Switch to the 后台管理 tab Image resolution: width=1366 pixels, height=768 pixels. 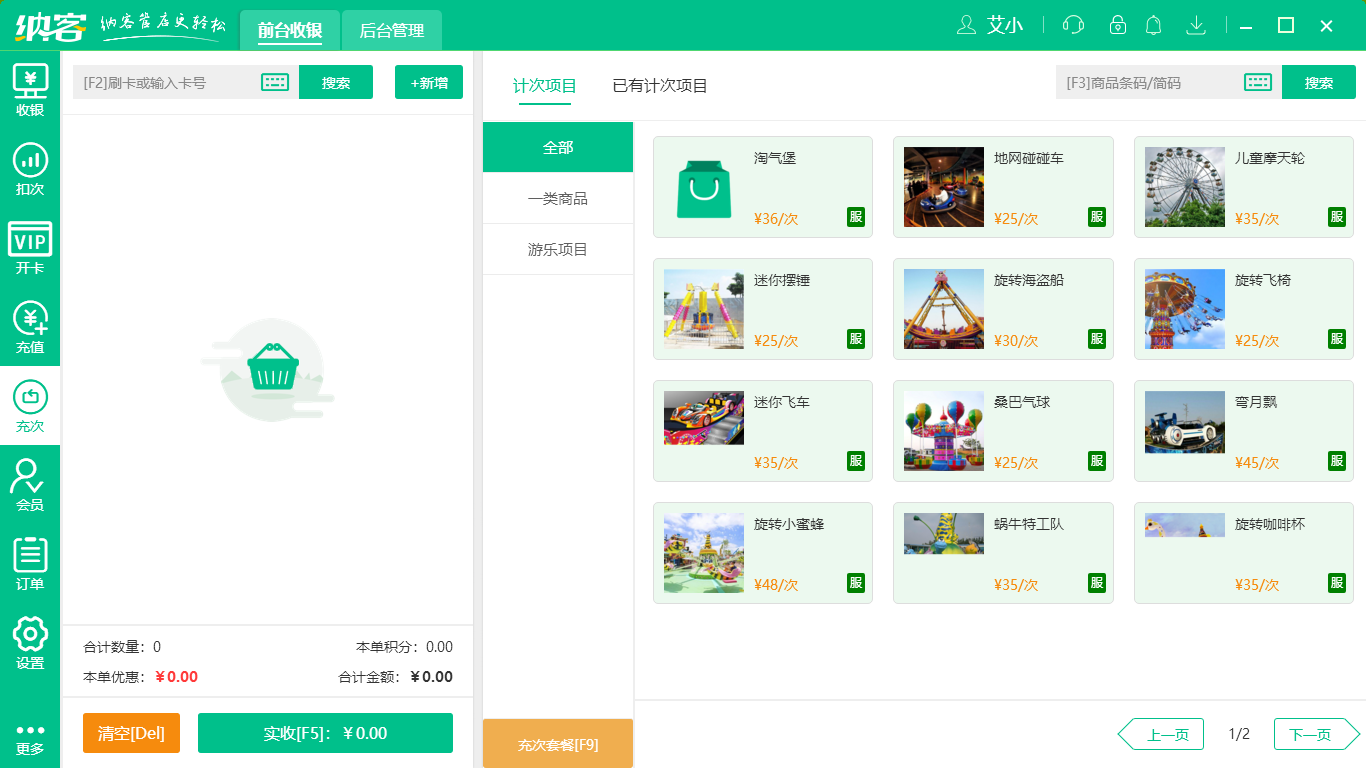tap(391, 30)
